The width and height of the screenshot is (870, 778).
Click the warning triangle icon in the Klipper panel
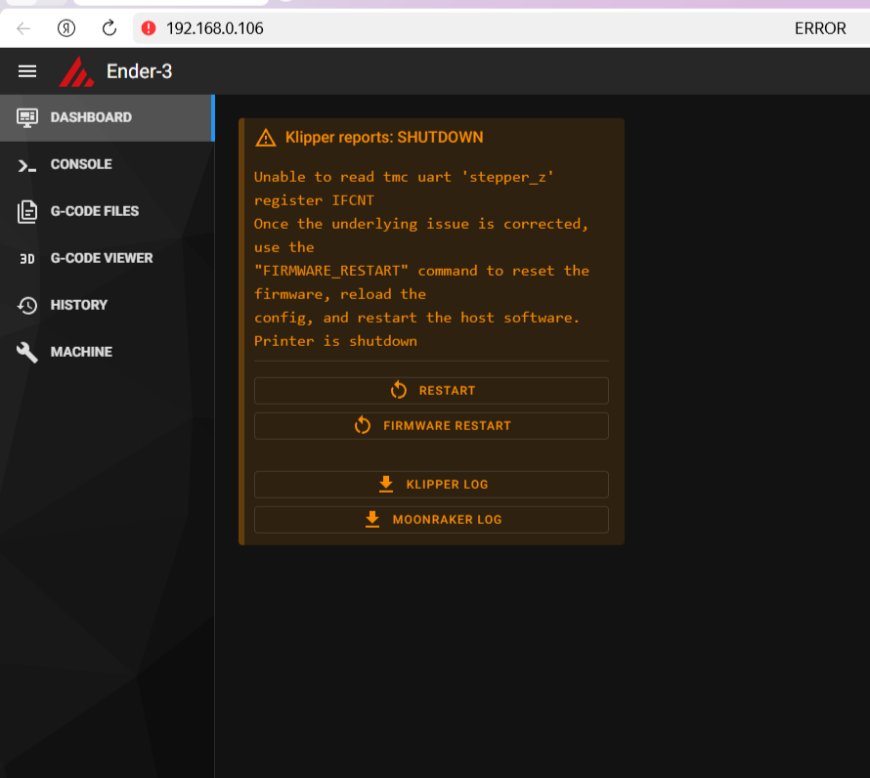tap(266, 138)
